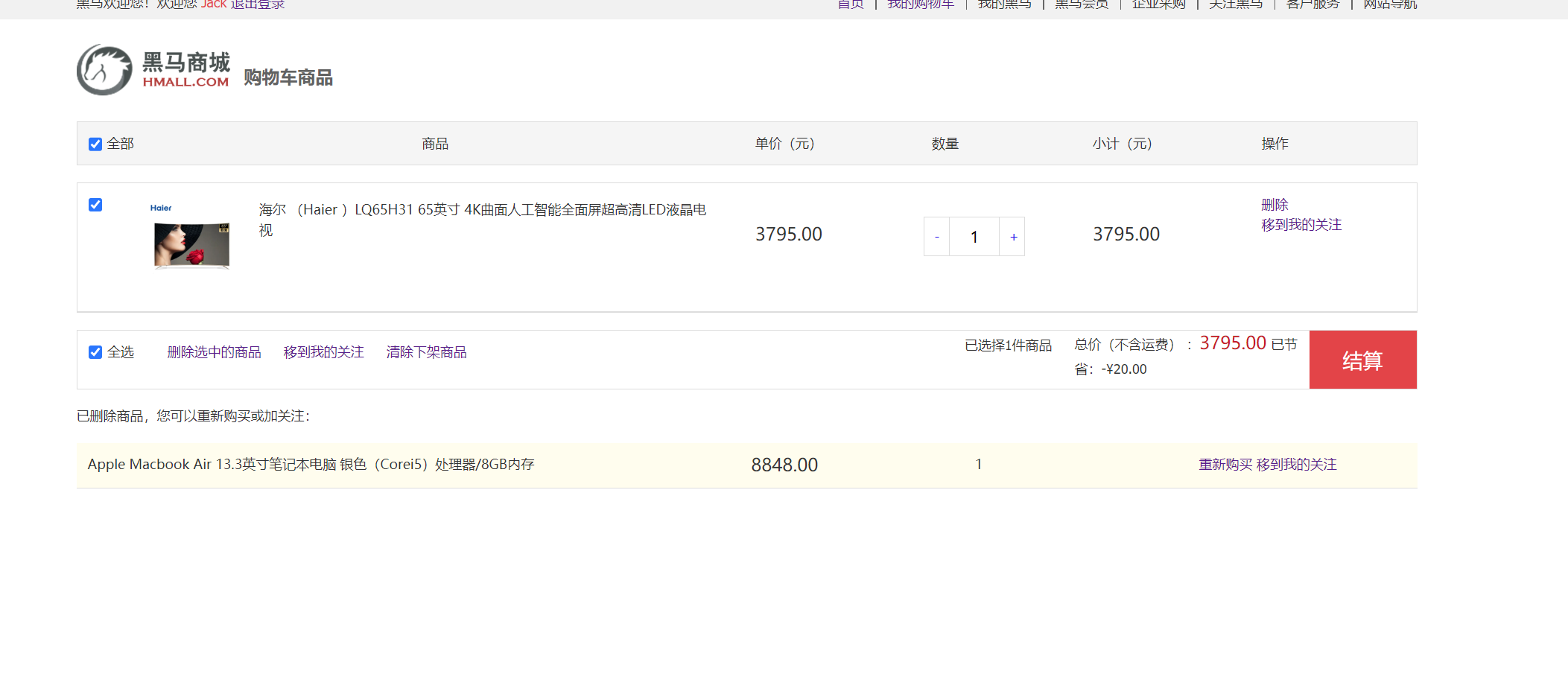Click 重新购买 for the Macbook Air
Viewport: 1568px width, 694px height.
(x=1225, y=465)
